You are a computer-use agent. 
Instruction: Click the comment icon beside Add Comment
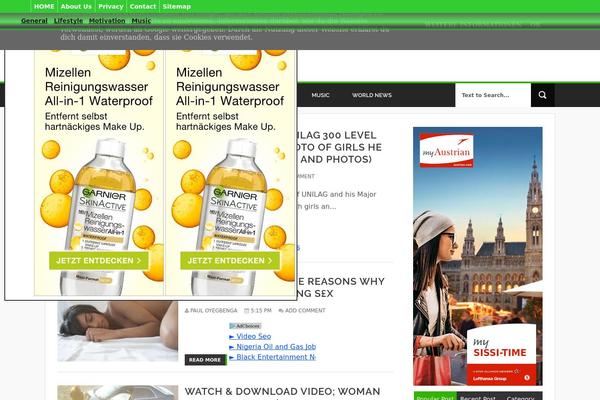click(x=281, y=310)
